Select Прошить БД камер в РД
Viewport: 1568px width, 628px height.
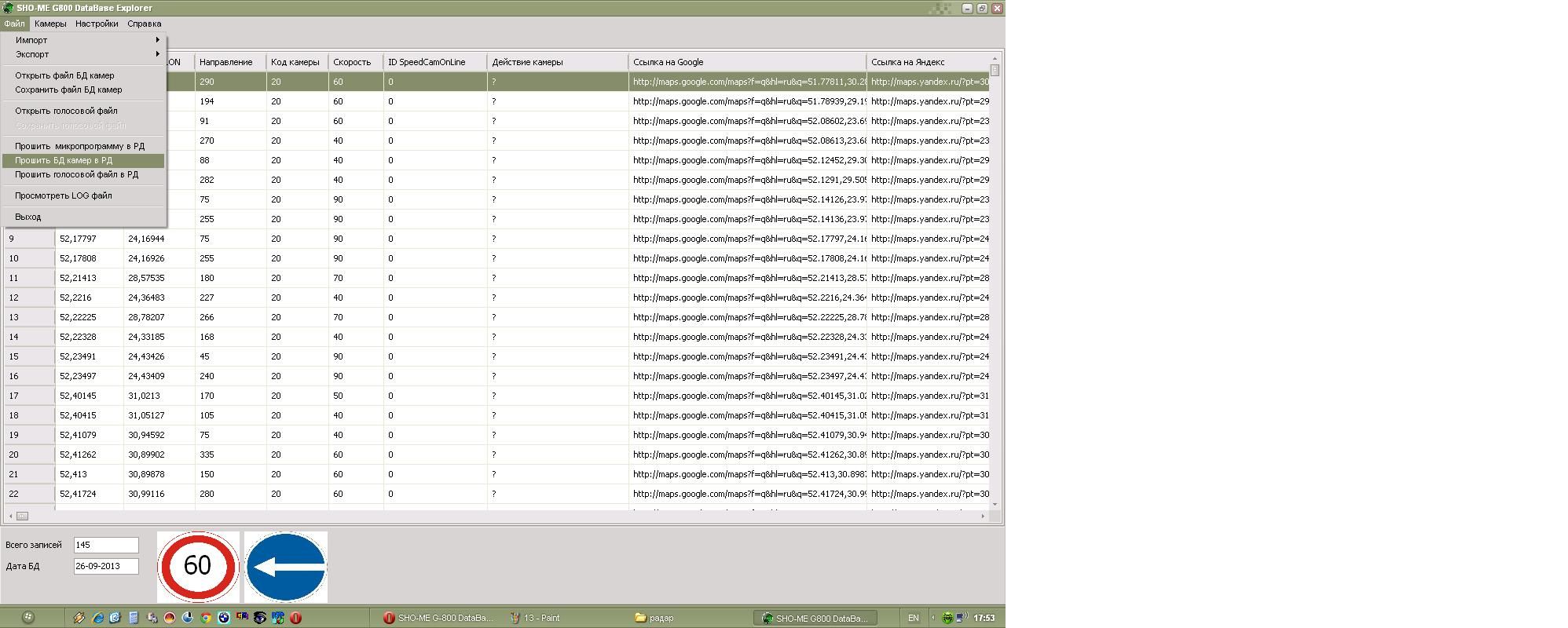point(84,160)
